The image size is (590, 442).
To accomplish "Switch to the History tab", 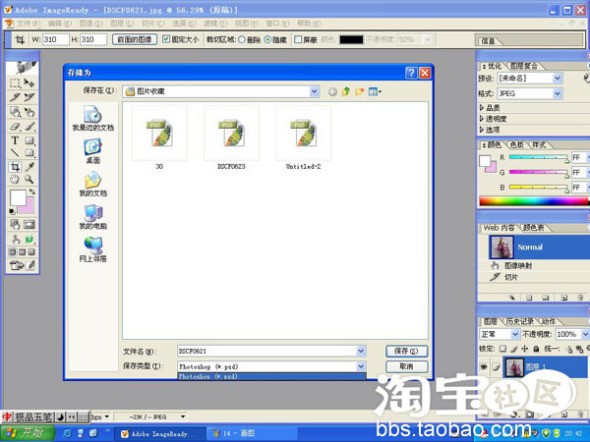I will (520, 322).
